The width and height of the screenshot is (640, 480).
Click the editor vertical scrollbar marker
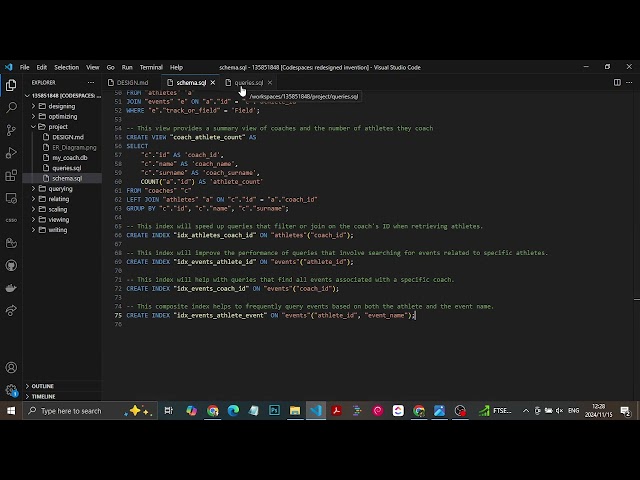637,299
